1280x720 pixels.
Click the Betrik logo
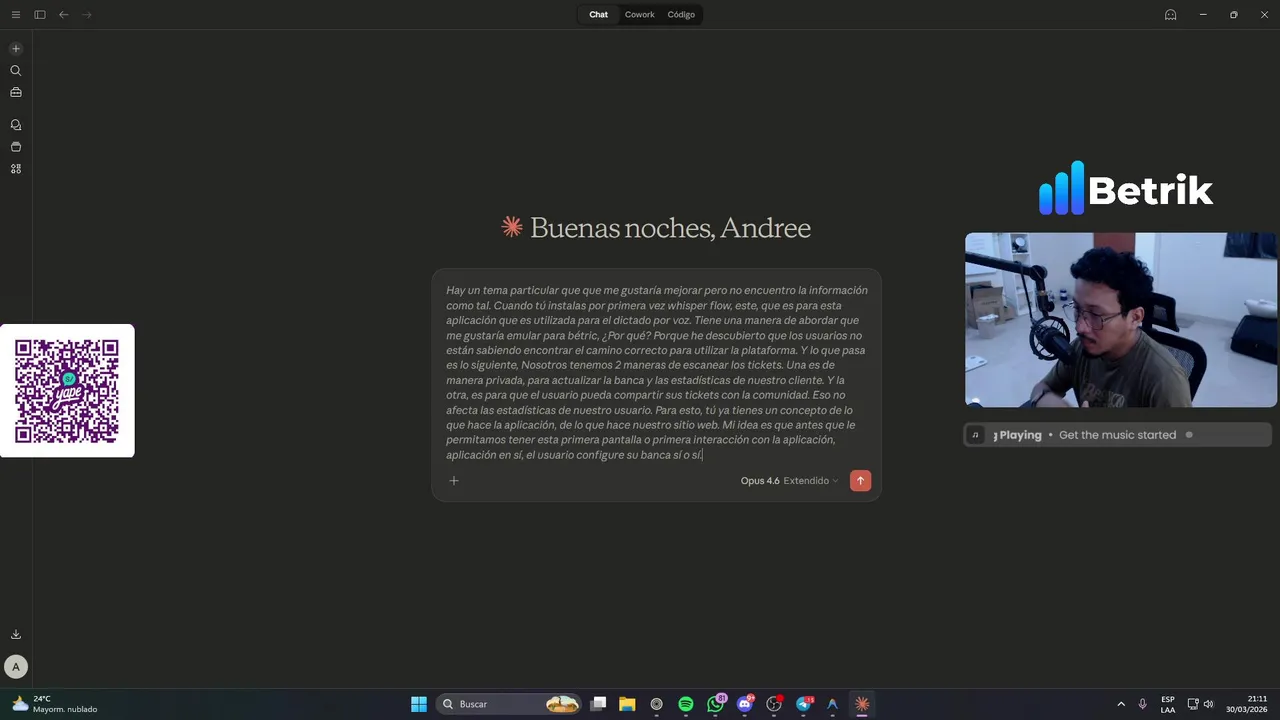point(1125,189)
